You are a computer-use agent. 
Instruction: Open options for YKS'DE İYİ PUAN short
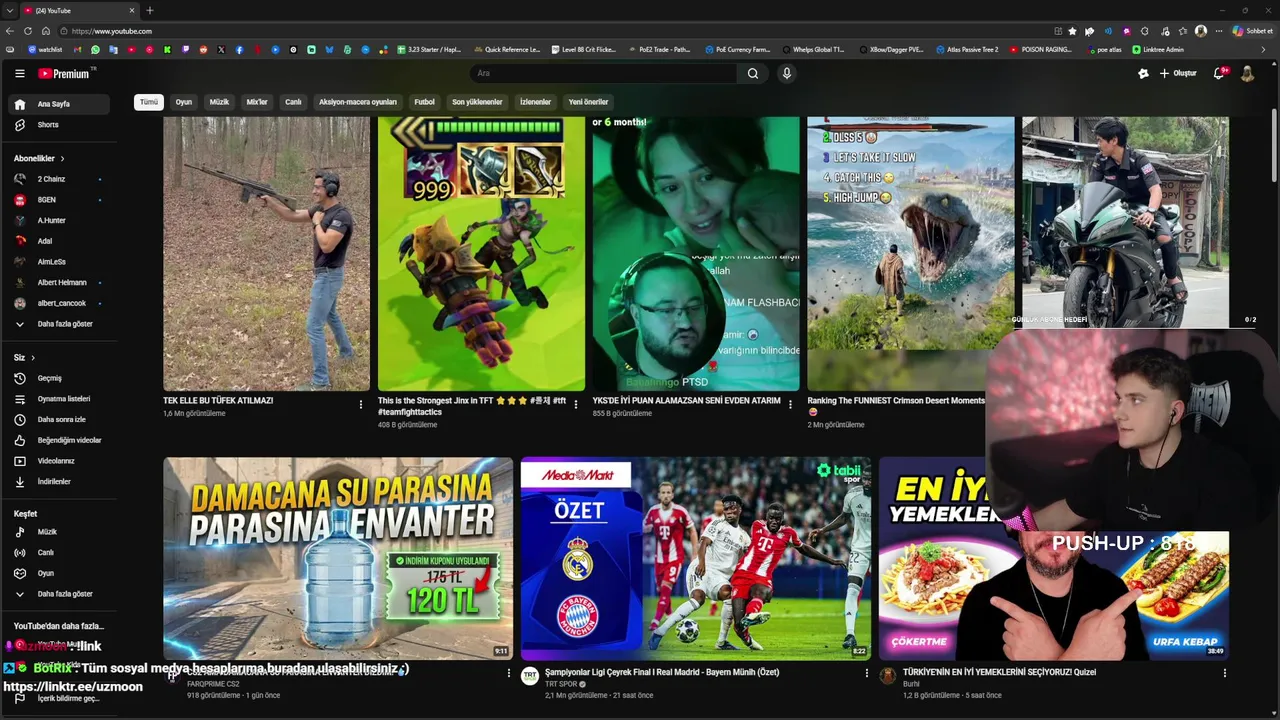click(790, 404)
